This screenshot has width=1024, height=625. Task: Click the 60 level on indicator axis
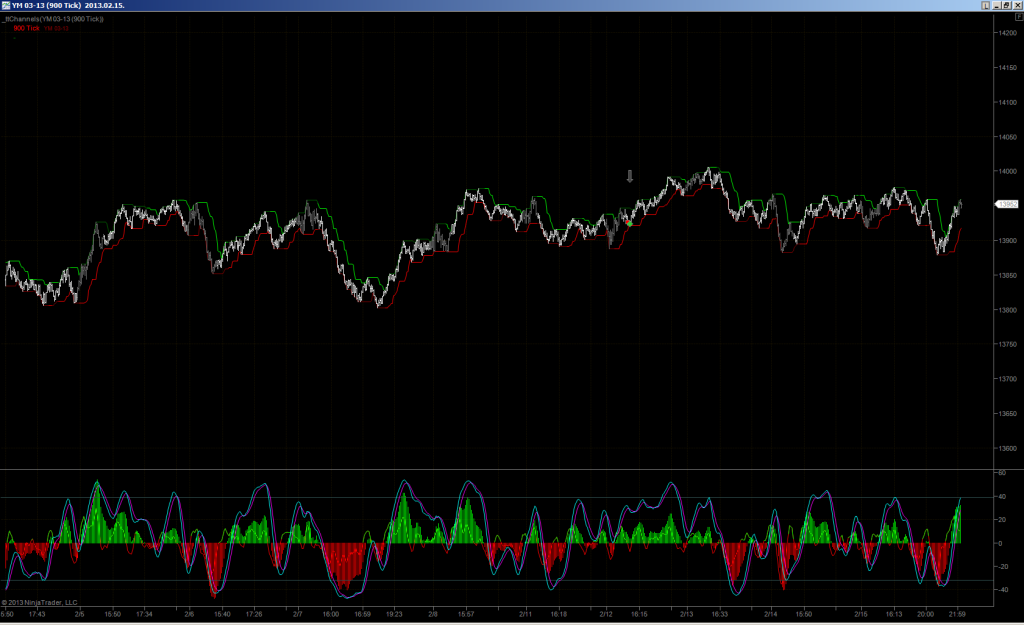pos(1002,473)
